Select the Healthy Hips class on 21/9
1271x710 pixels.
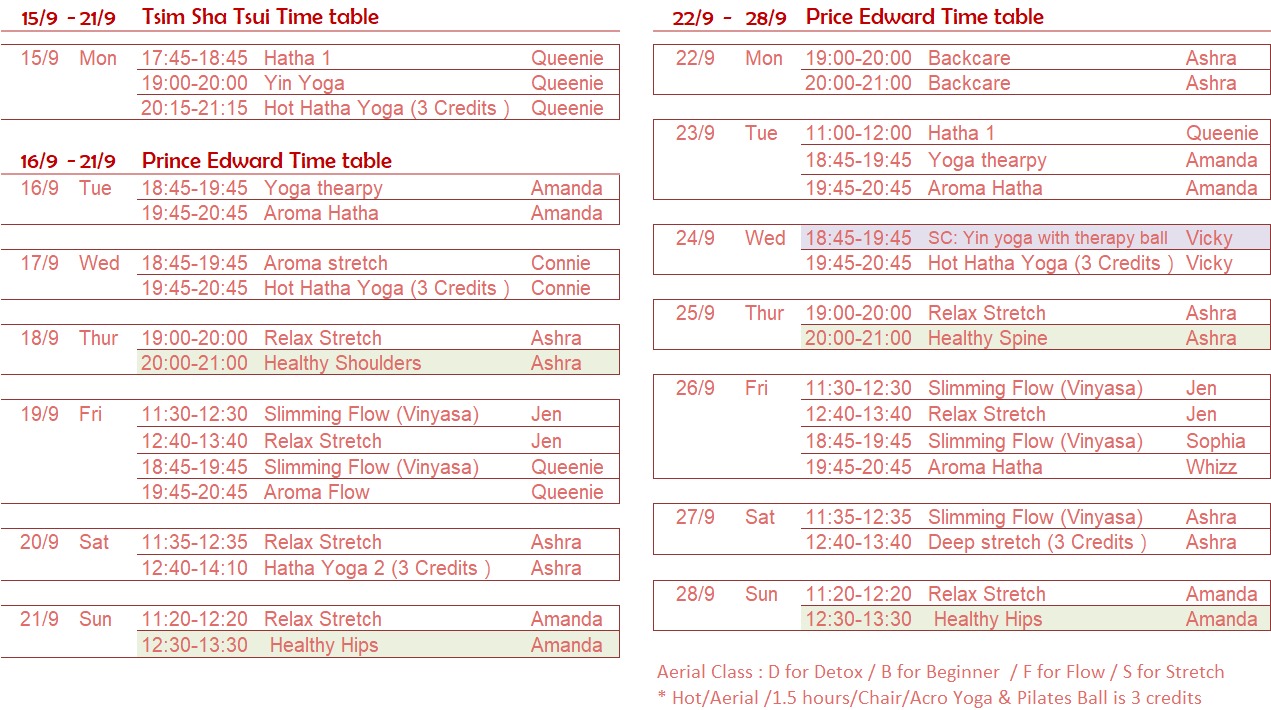click(378, 645)
